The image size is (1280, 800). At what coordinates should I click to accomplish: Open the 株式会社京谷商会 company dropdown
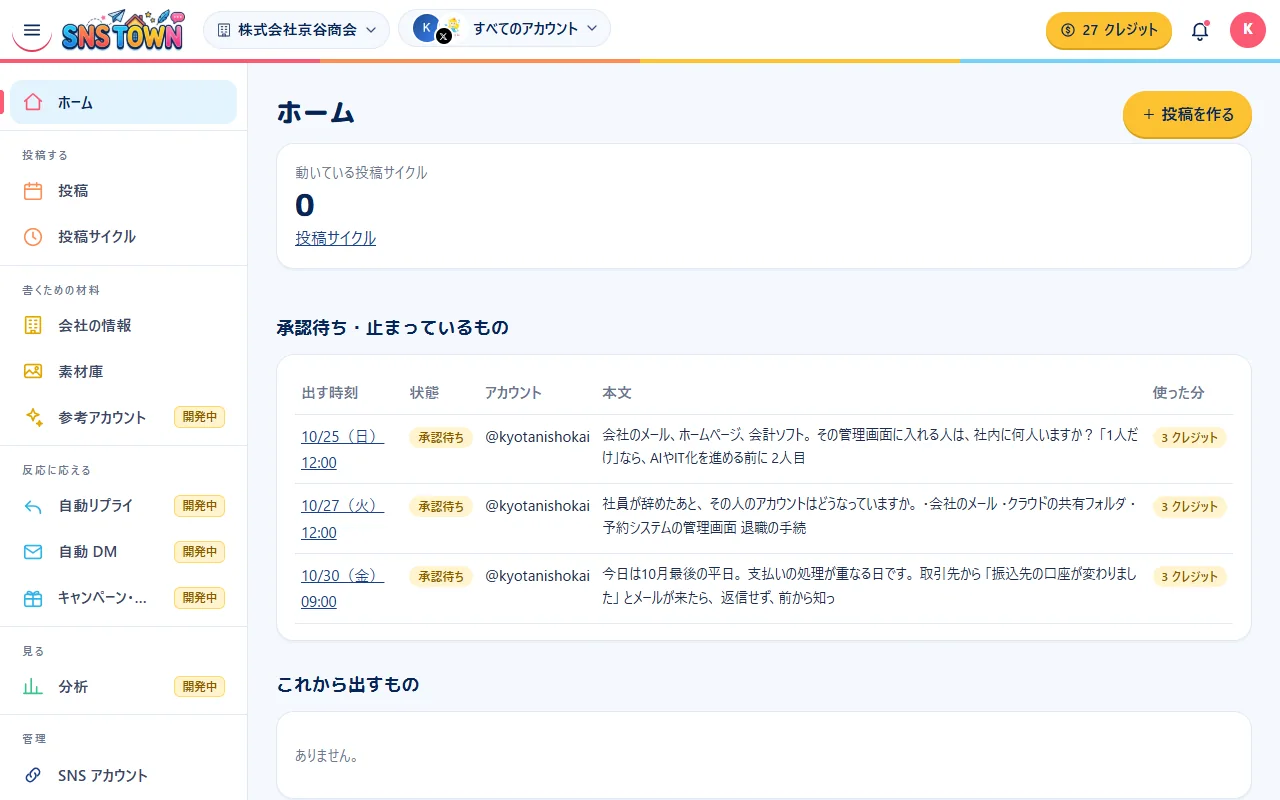point(296,30)
